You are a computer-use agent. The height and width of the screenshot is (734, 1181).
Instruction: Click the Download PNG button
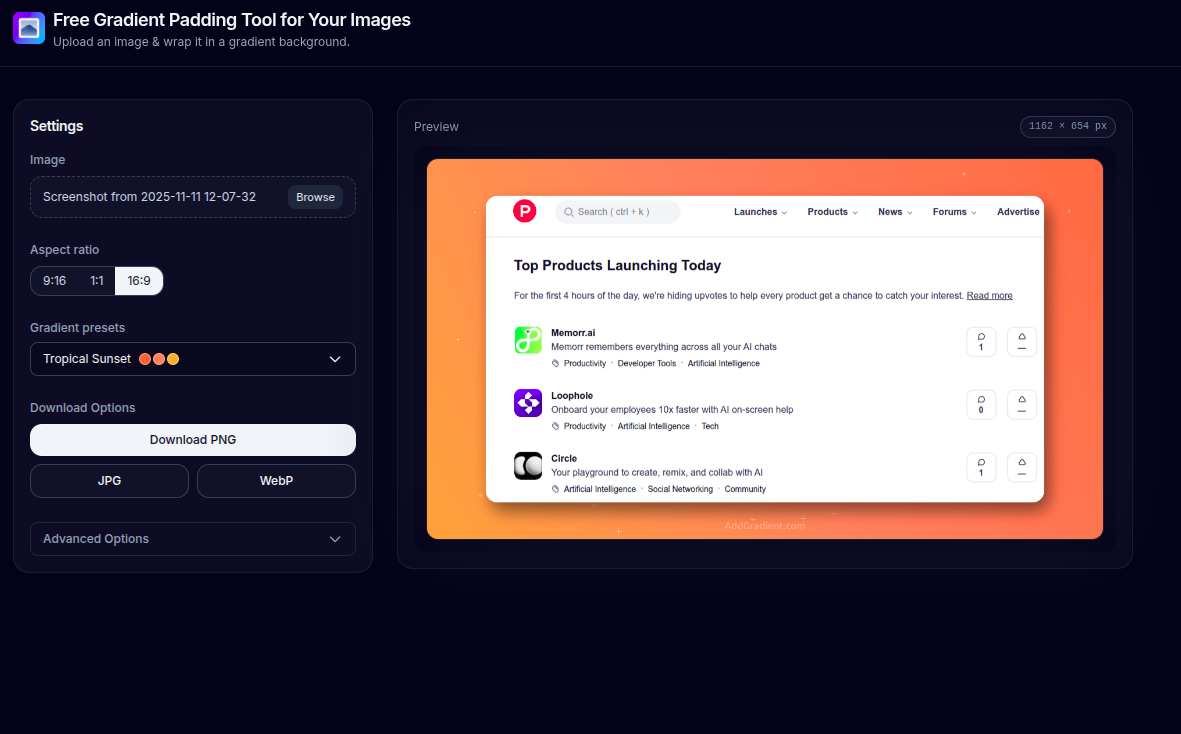click(x=192, y=440)
